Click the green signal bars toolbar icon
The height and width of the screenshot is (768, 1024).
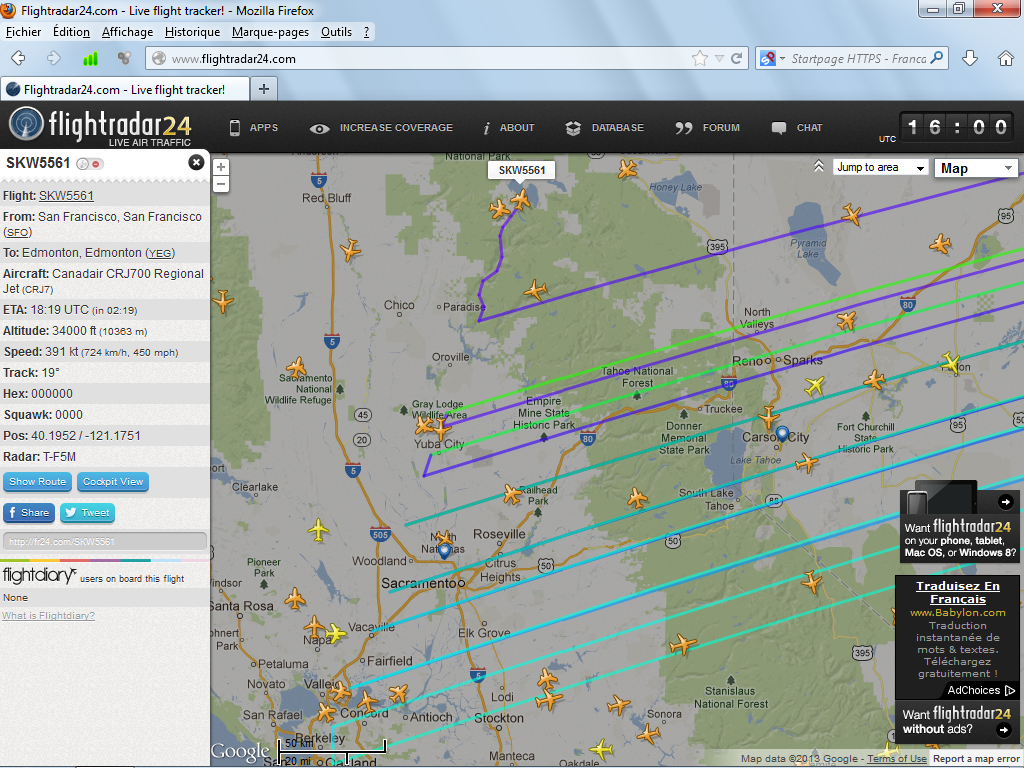click(90, 59)
